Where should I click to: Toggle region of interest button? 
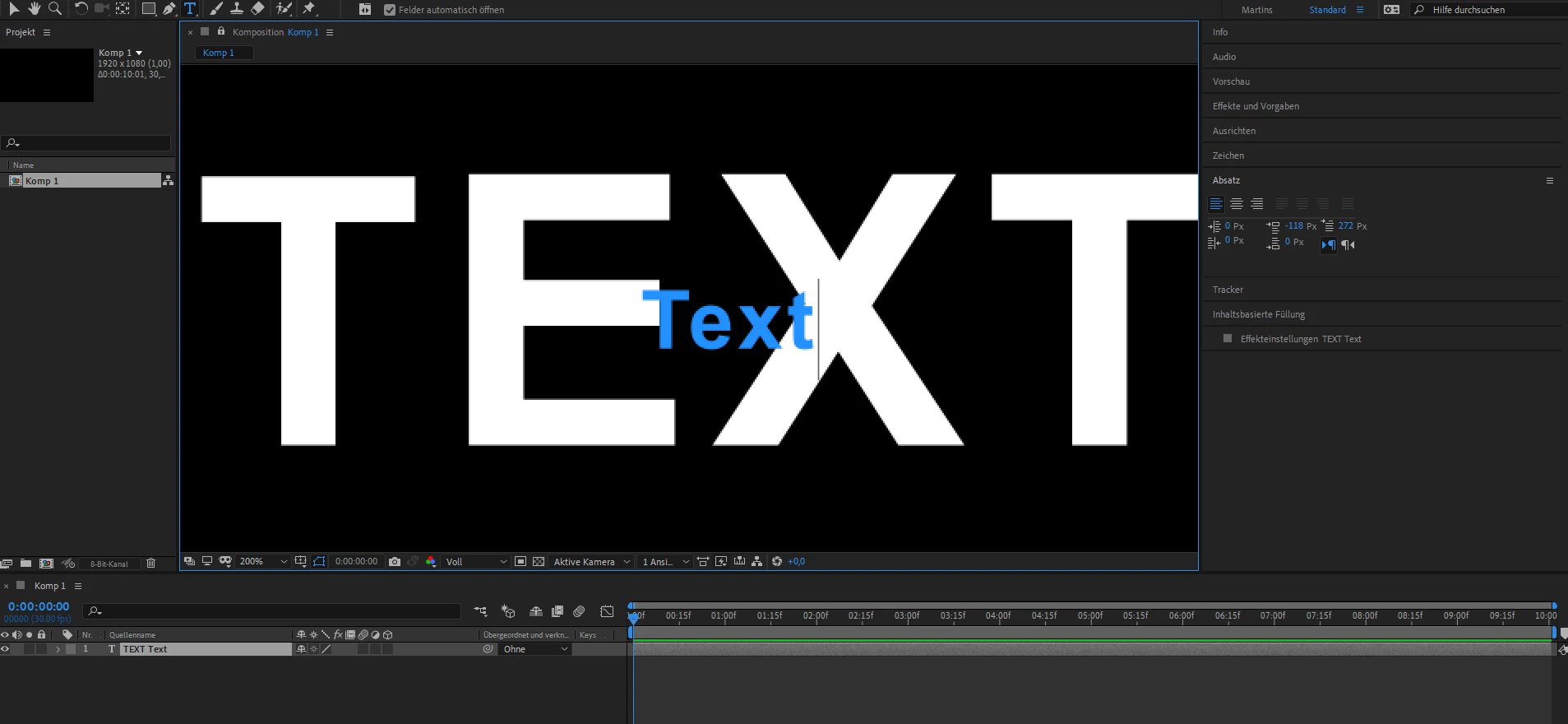(x=520, y=561)
